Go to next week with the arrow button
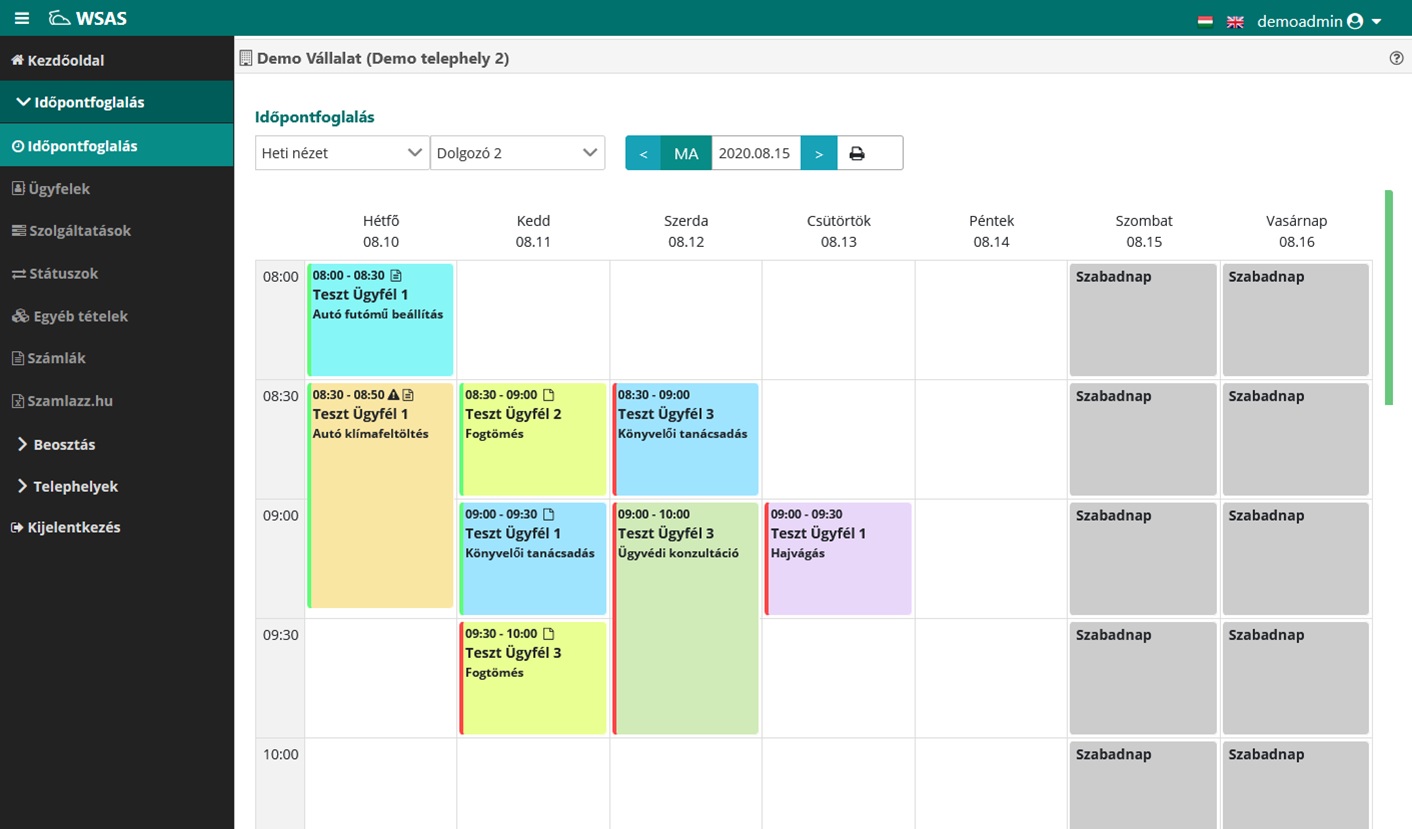 tap(819, 154)
